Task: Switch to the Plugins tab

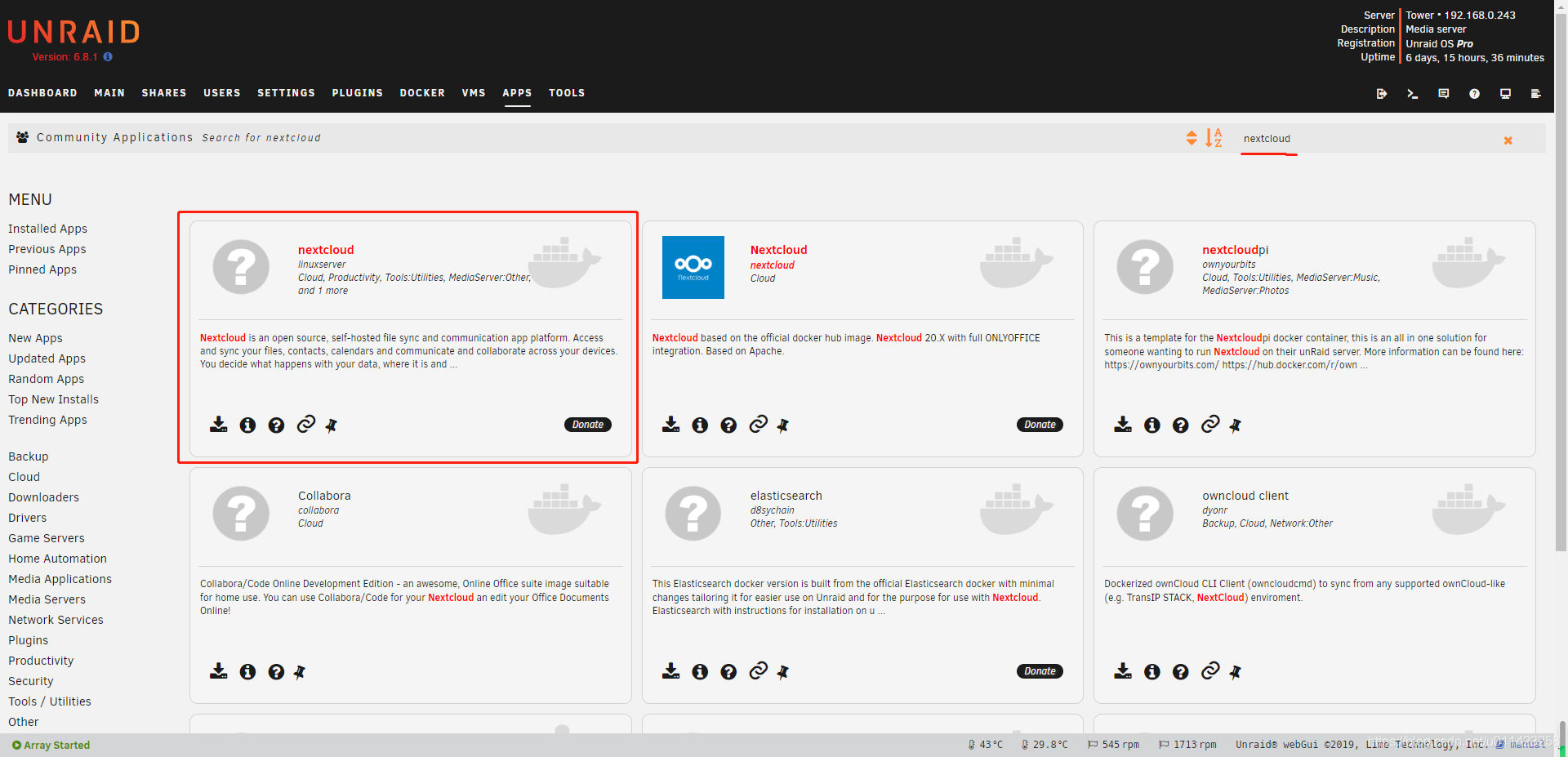Action: [x=357, y=93]
